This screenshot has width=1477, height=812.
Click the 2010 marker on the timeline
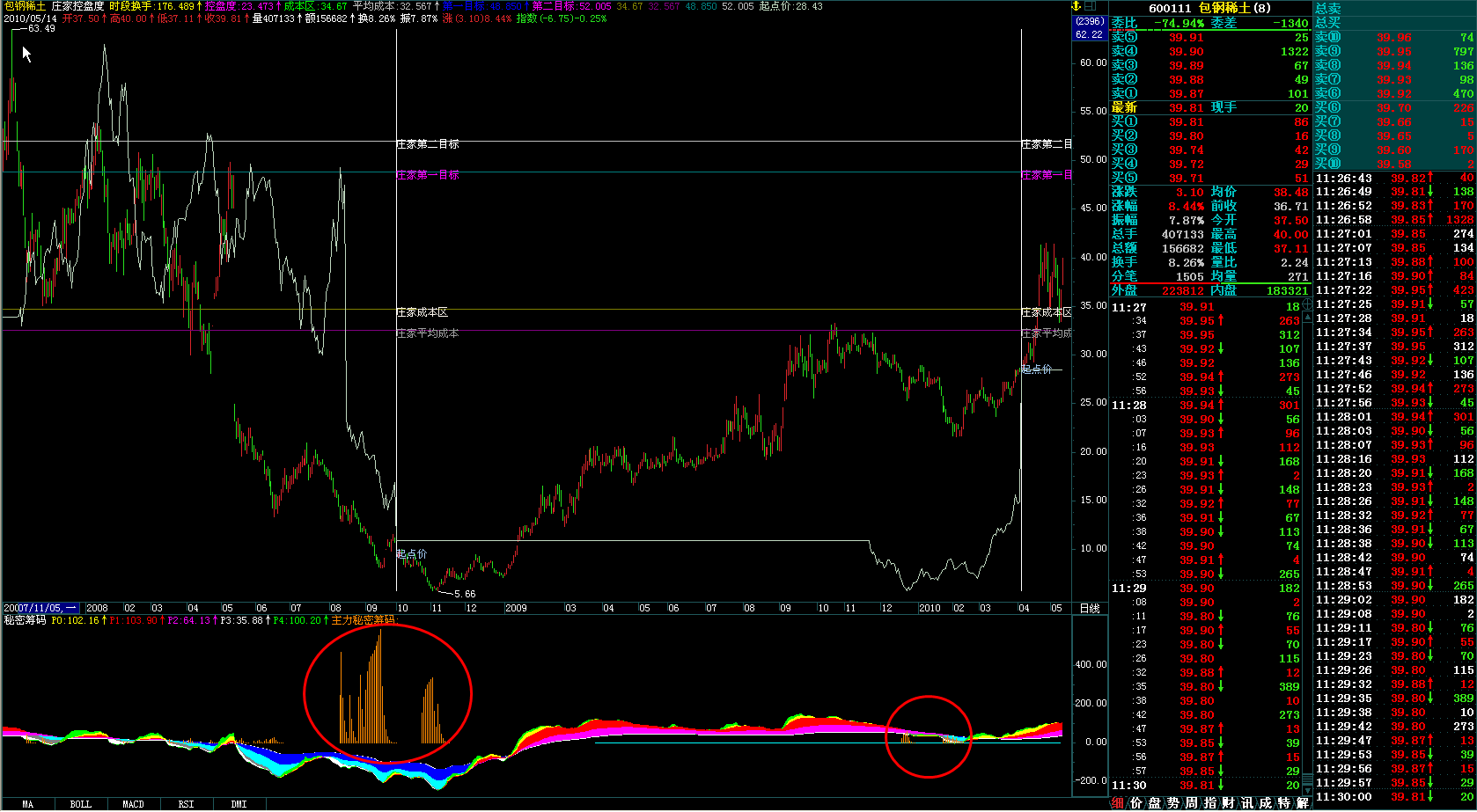(930, 608)
